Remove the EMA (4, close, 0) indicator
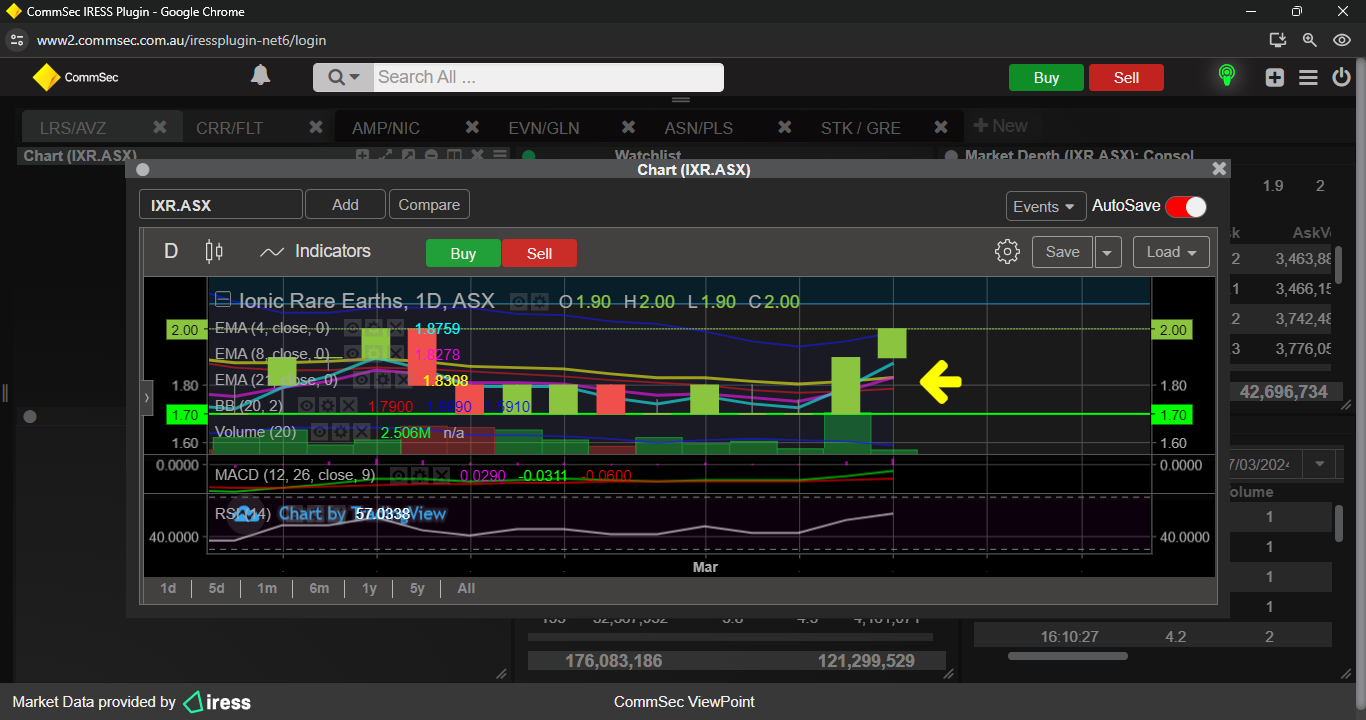 395,328
